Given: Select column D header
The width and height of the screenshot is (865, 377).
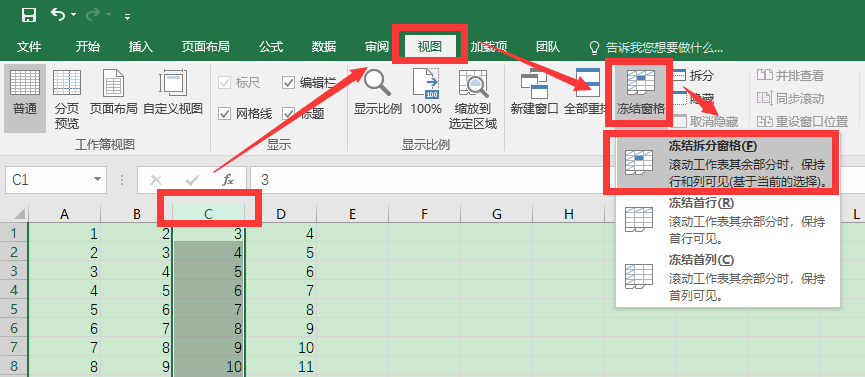Looking at the screenshot, I should pyautogui.click(x=281, y=214).
